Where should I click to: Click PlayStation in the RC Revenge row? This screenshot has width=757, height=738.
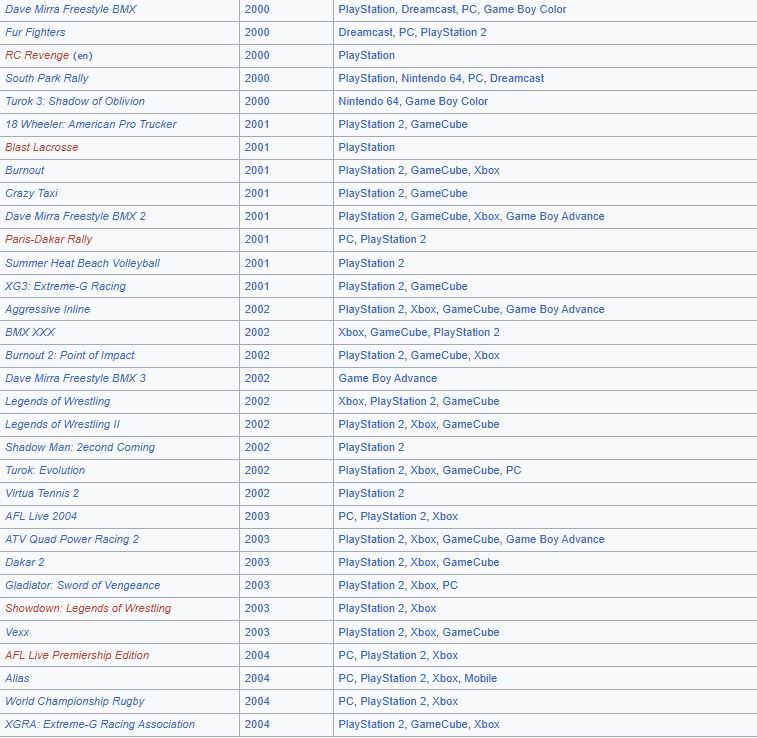click(x=366, y=56)
